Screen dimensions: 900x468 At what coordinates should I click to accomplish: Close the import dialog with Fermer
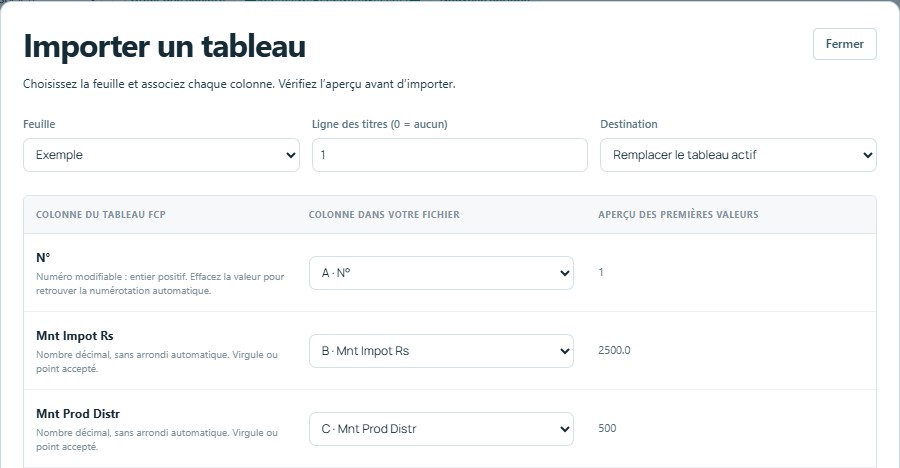click(844, 44)
